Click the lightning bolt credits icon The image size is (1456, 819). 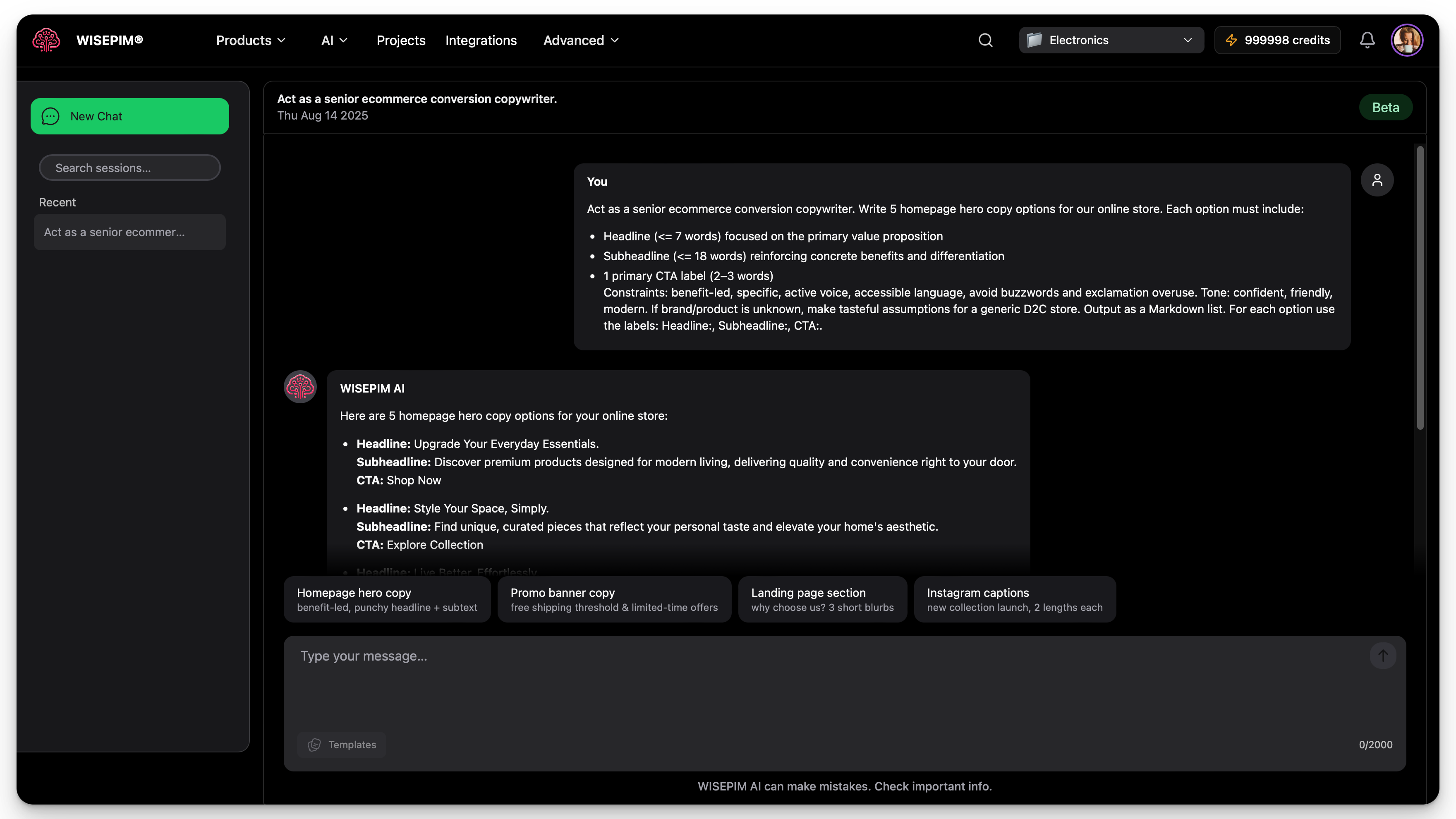point(1231,40)
